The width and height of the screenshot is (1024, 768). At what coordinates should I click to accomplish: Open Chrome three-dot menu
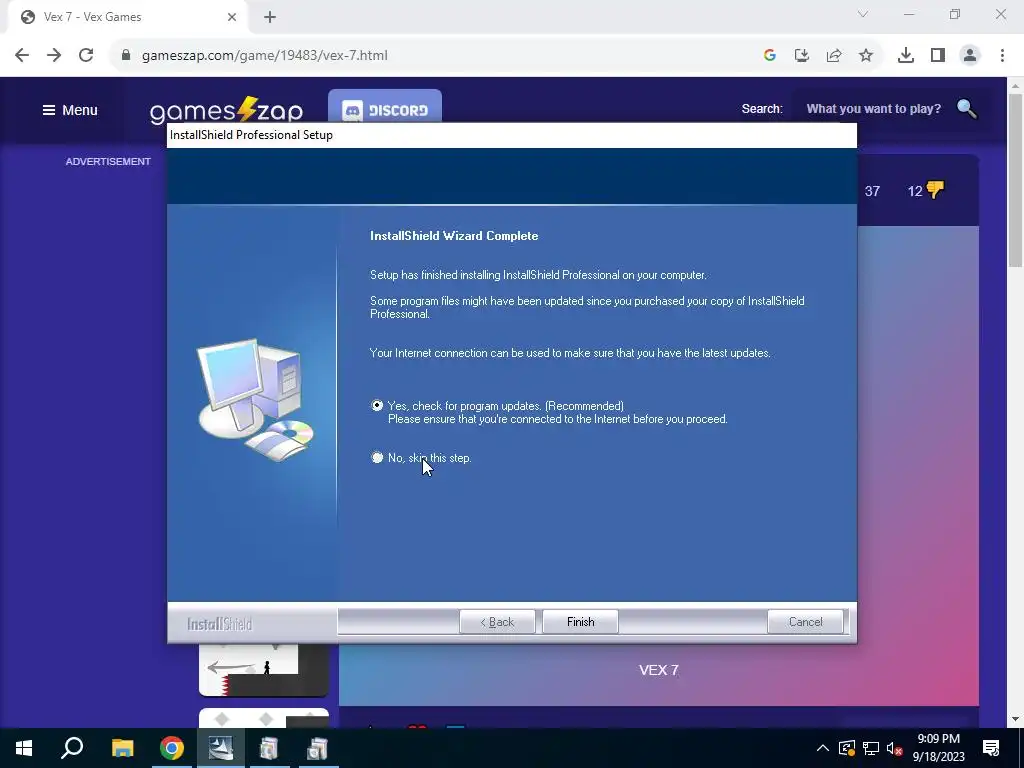(x=1002, y=56)
